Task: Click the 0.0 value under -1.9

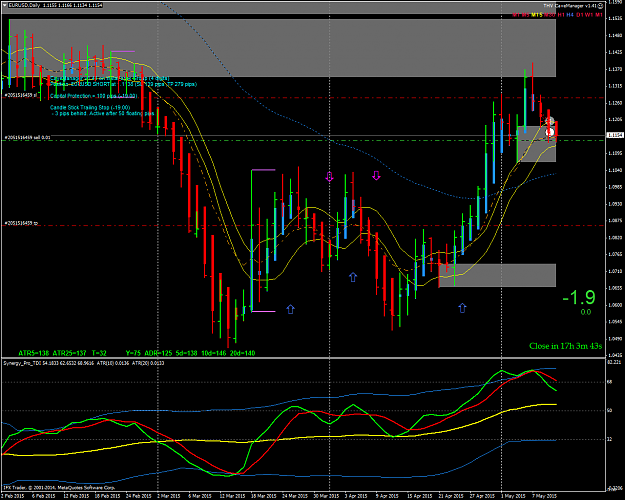Action: (586, 312)
